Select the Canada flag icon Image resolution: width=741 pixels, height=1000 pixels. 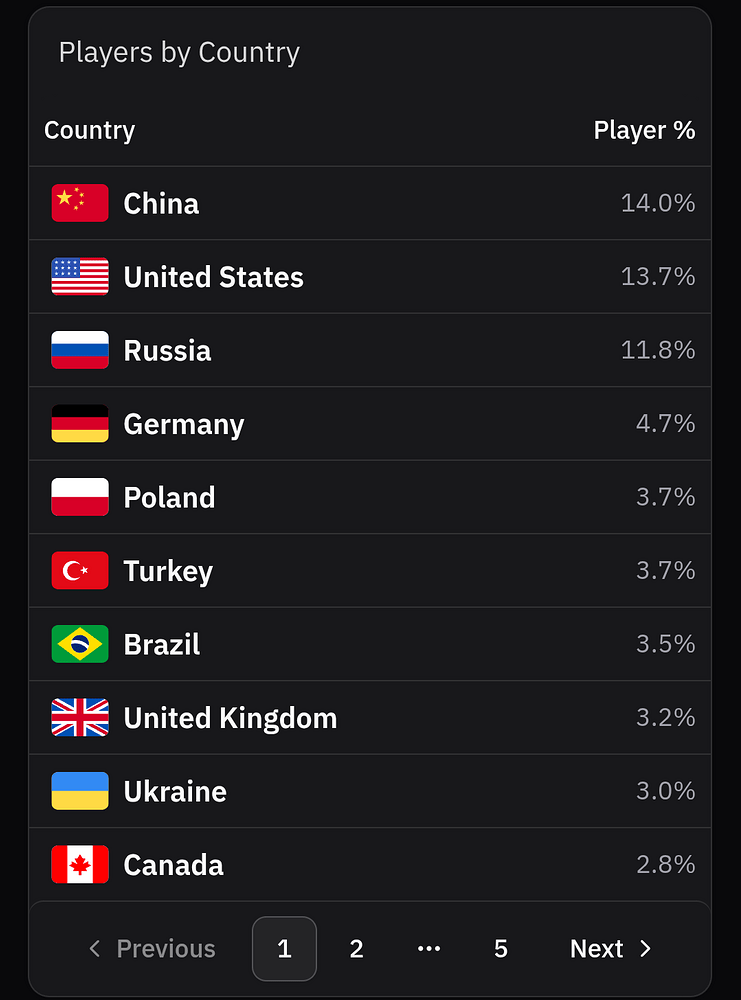click(x=80, y=865)
